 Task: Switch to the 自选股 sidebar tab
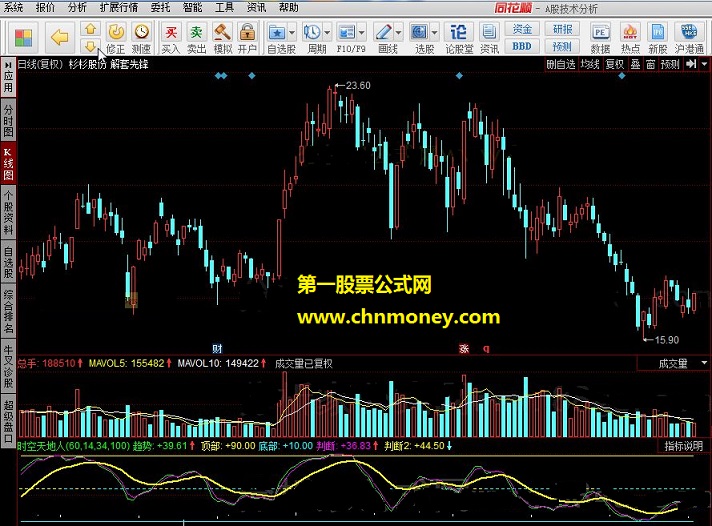pyautogui.click(x=8, y=262)
